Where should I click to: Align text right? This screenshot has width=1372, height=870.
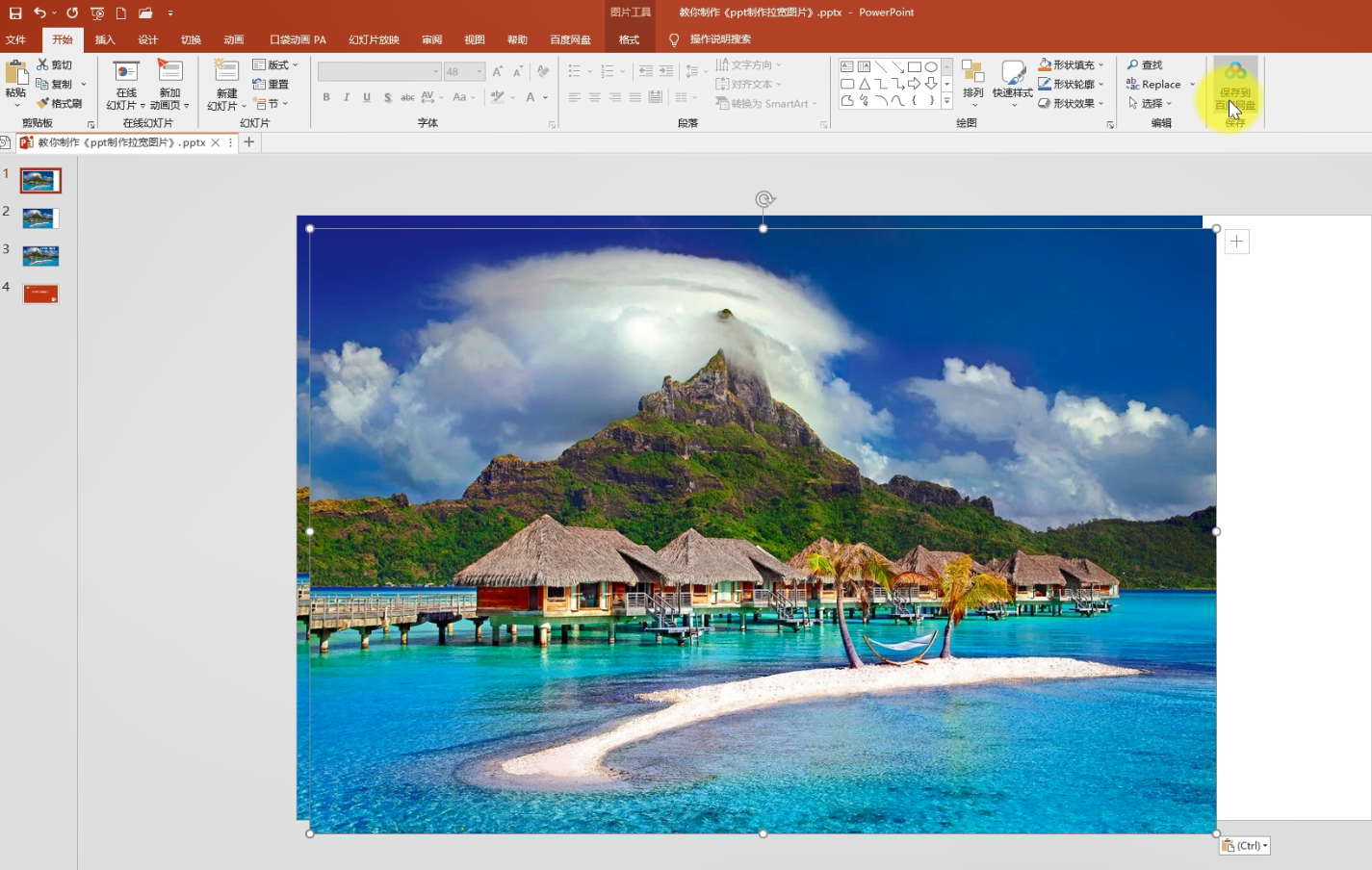pyautogui.click(x=614, y=97)
